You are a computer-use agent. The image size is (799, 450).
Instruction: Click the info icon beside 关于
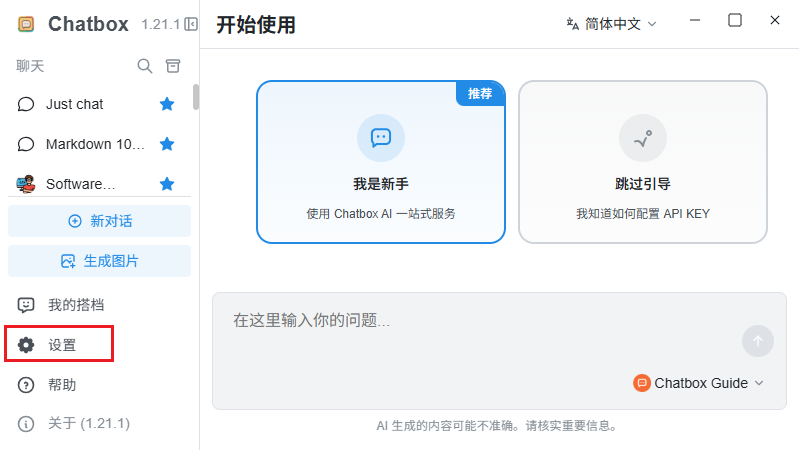(x=26, y=424)
